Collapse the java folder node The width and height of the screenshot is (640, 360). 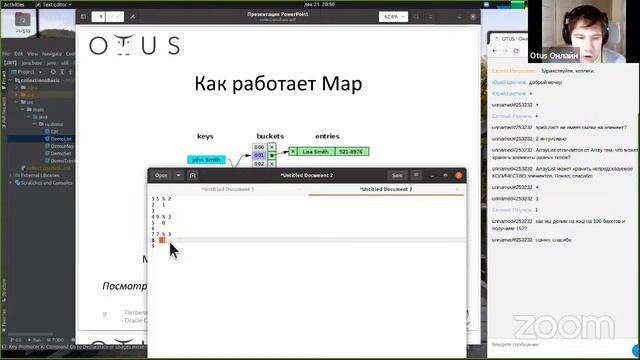29,117
